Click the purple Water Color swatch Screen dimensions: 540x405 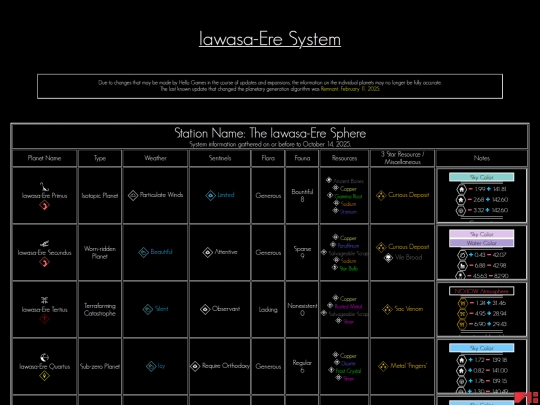point(481,243)
